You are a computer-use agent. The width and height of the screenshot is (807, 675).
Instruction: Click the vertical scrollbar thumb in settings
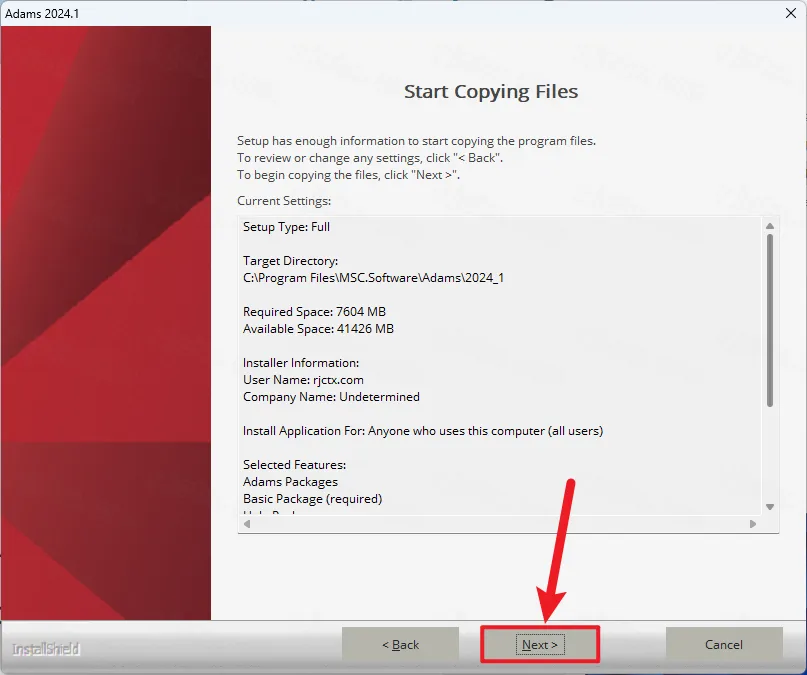(769, 320)
